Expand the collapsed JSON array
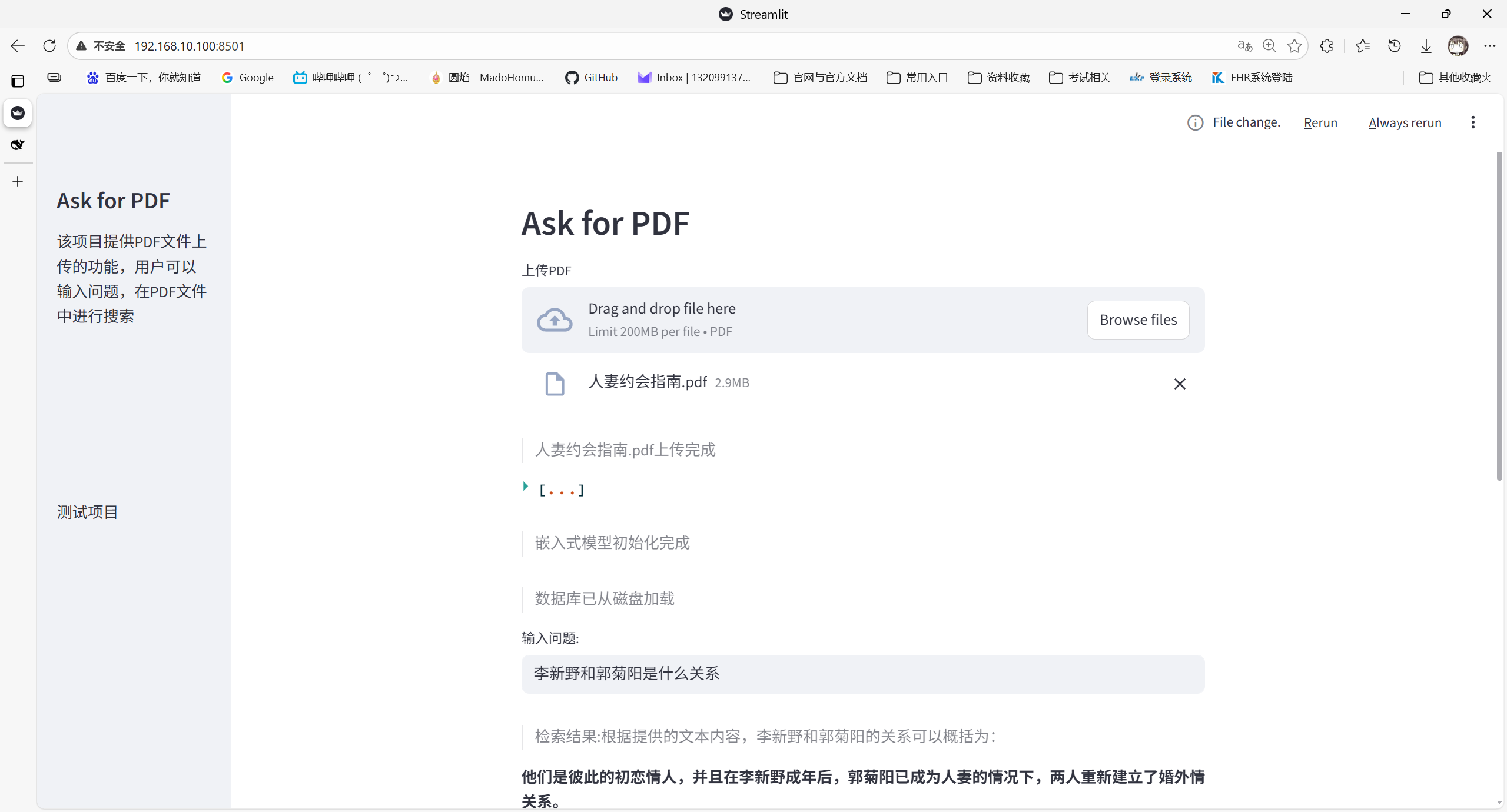1507x812 pixels. pos(526,487)
